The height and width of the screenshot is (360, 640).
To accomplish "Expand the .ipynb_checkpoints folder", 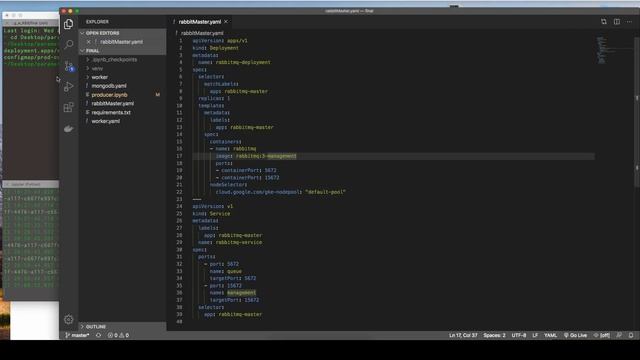I will point(122,60).
